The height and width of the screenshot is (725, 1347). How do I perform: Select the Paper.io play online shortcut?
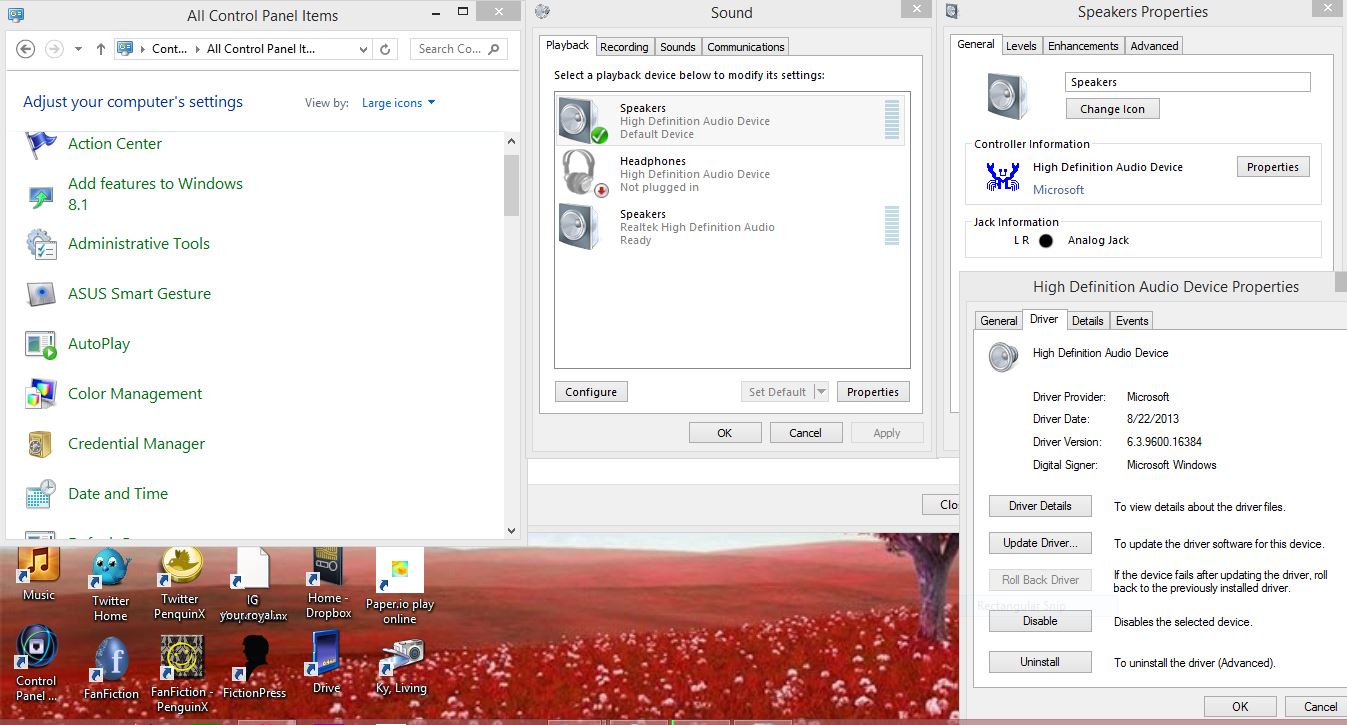coord(400,587)
